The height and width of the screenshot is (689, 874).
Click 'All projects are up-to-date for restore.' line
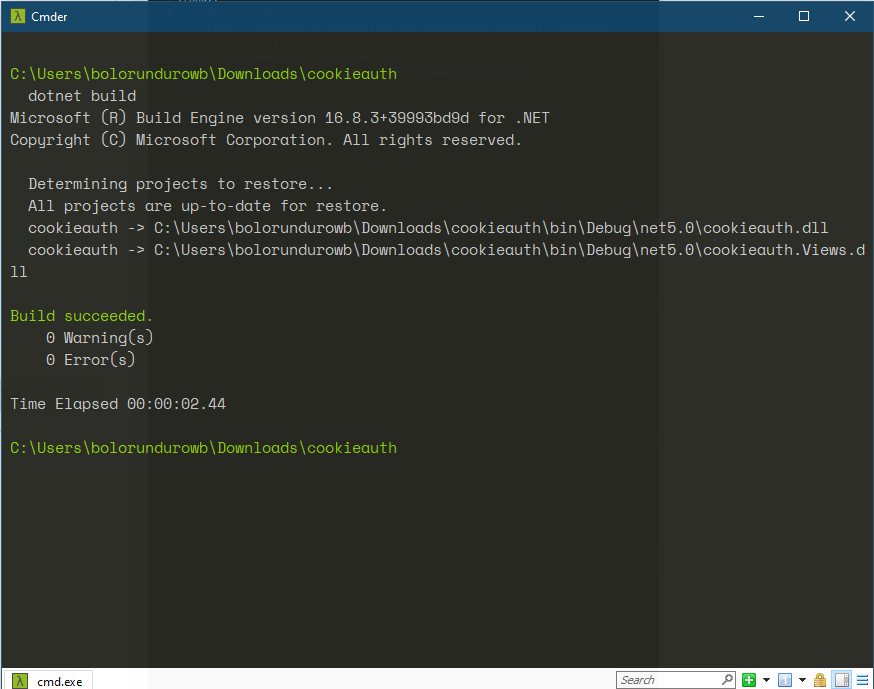(x=207, y=206)
